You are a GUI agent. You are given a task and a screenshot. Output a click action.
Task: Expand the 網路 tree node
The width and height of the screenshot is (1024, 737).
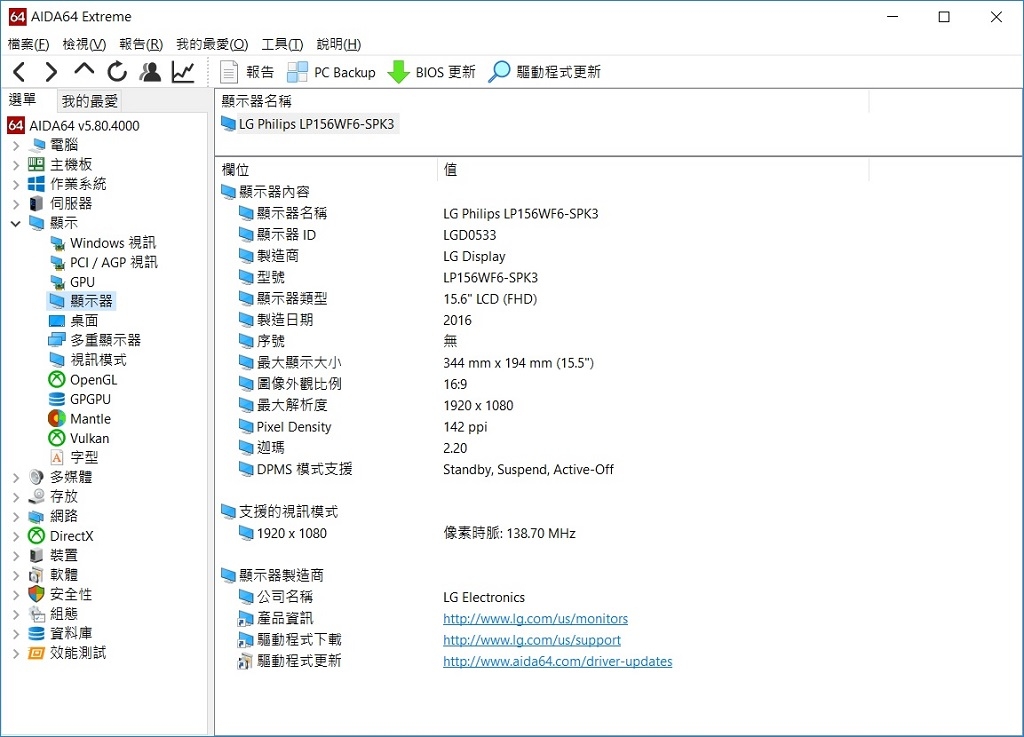pos(16,516)
